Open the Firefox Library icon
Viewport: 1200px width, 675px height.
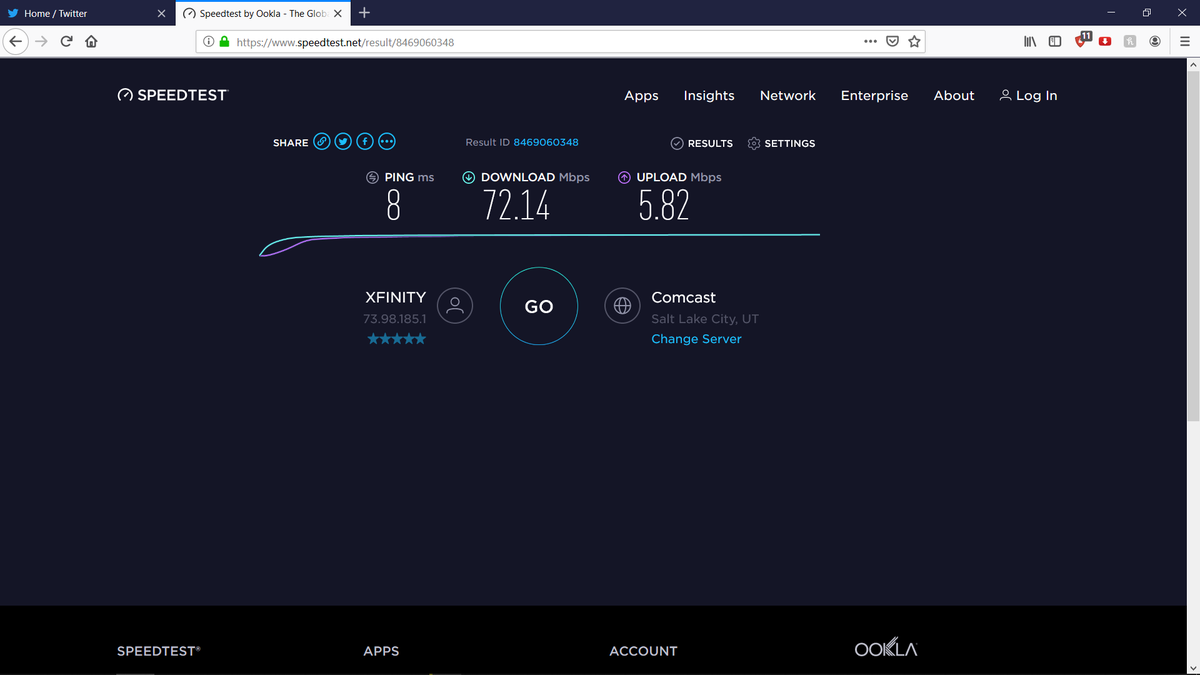[x=1031, y=42]
